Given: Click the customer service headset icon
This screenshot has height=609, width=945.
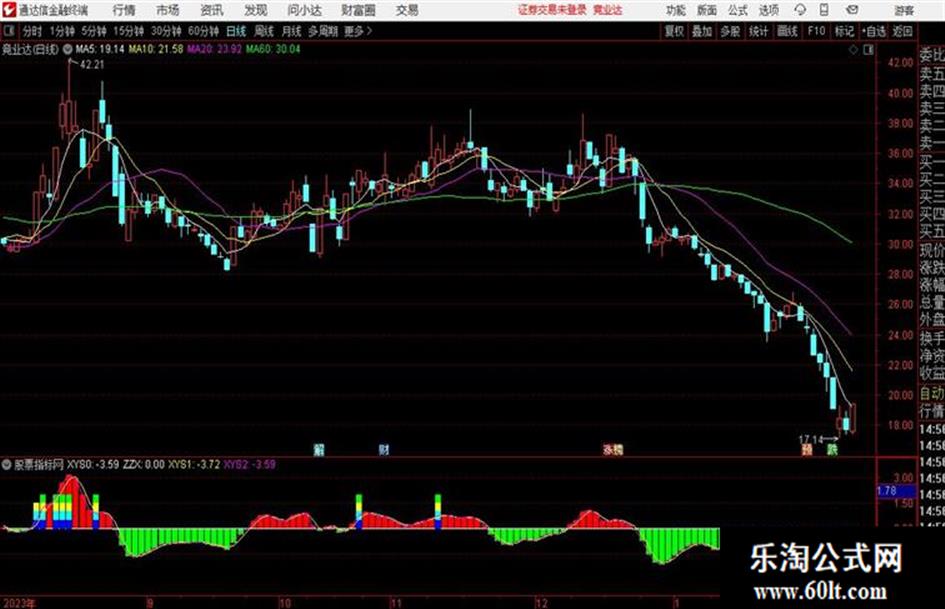Looking at the screenshot, I should [x=800, y=10].
